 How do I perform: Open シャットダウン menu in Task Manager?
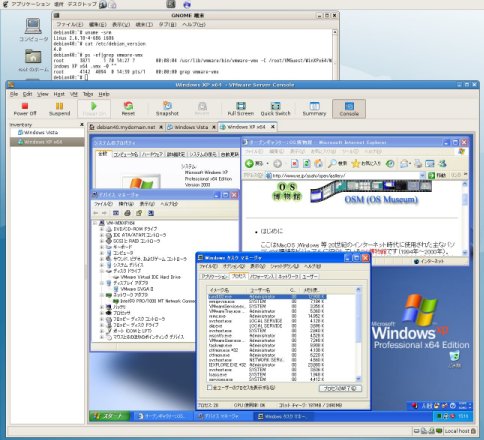[x=284, y=266]
